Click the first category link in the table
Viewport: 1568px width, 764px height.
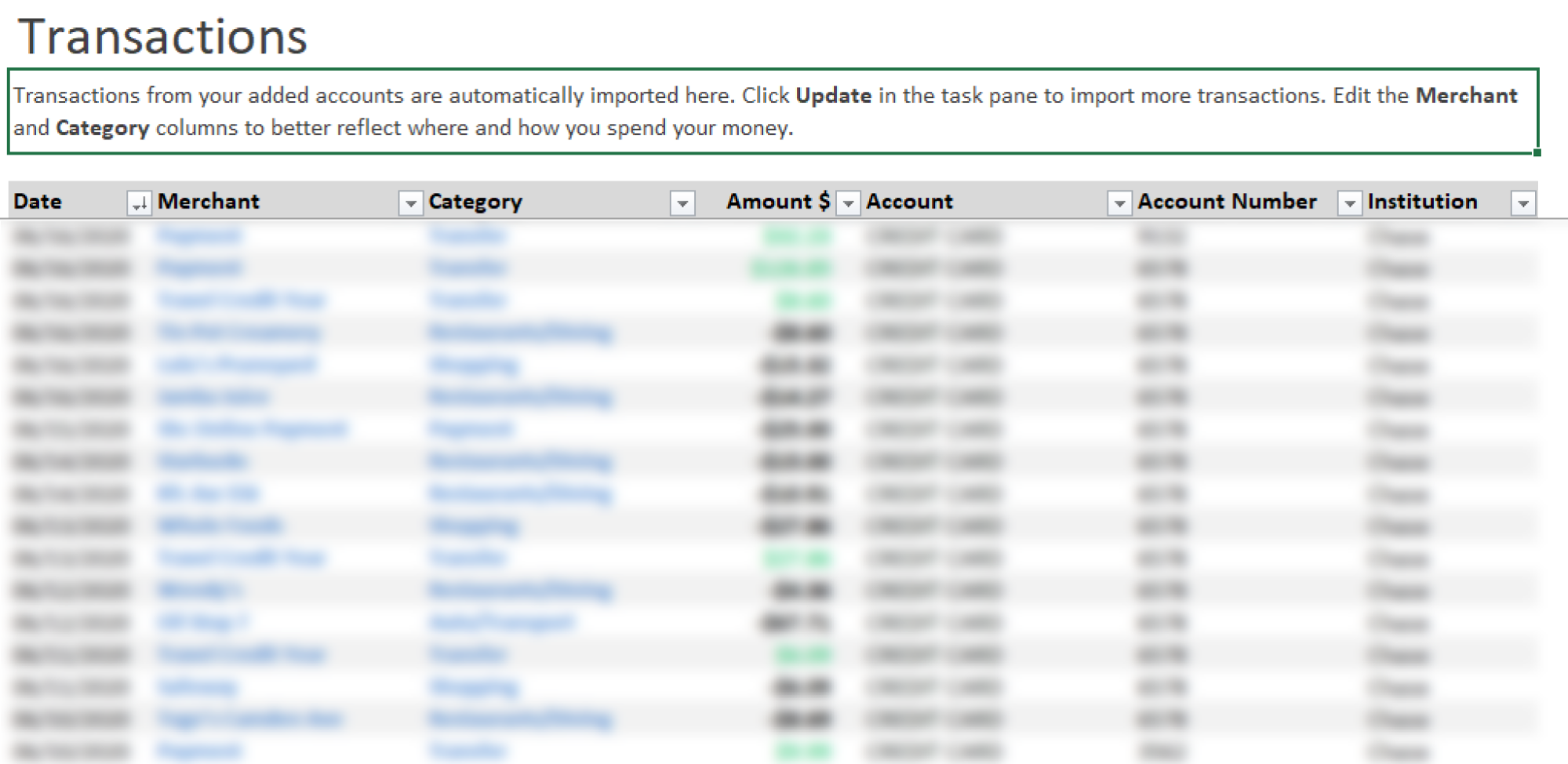[x=467, y=235]
